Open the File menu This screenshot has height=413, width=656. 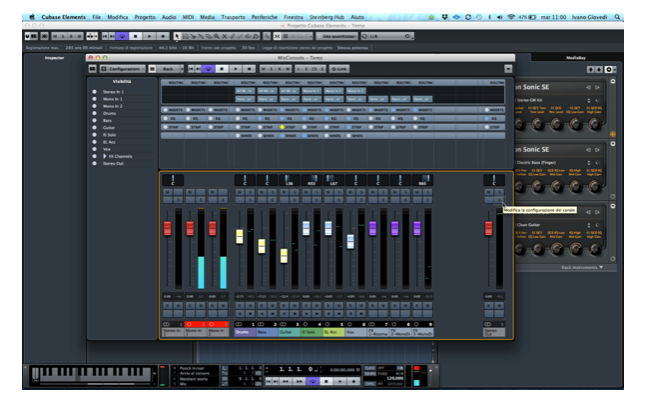coord(96,17)
